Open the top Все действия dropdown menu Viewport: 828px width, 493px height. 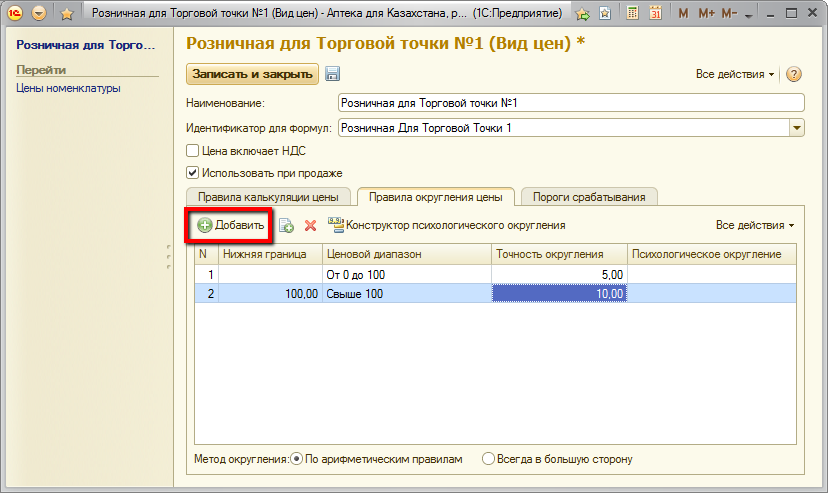pos(735,75)
